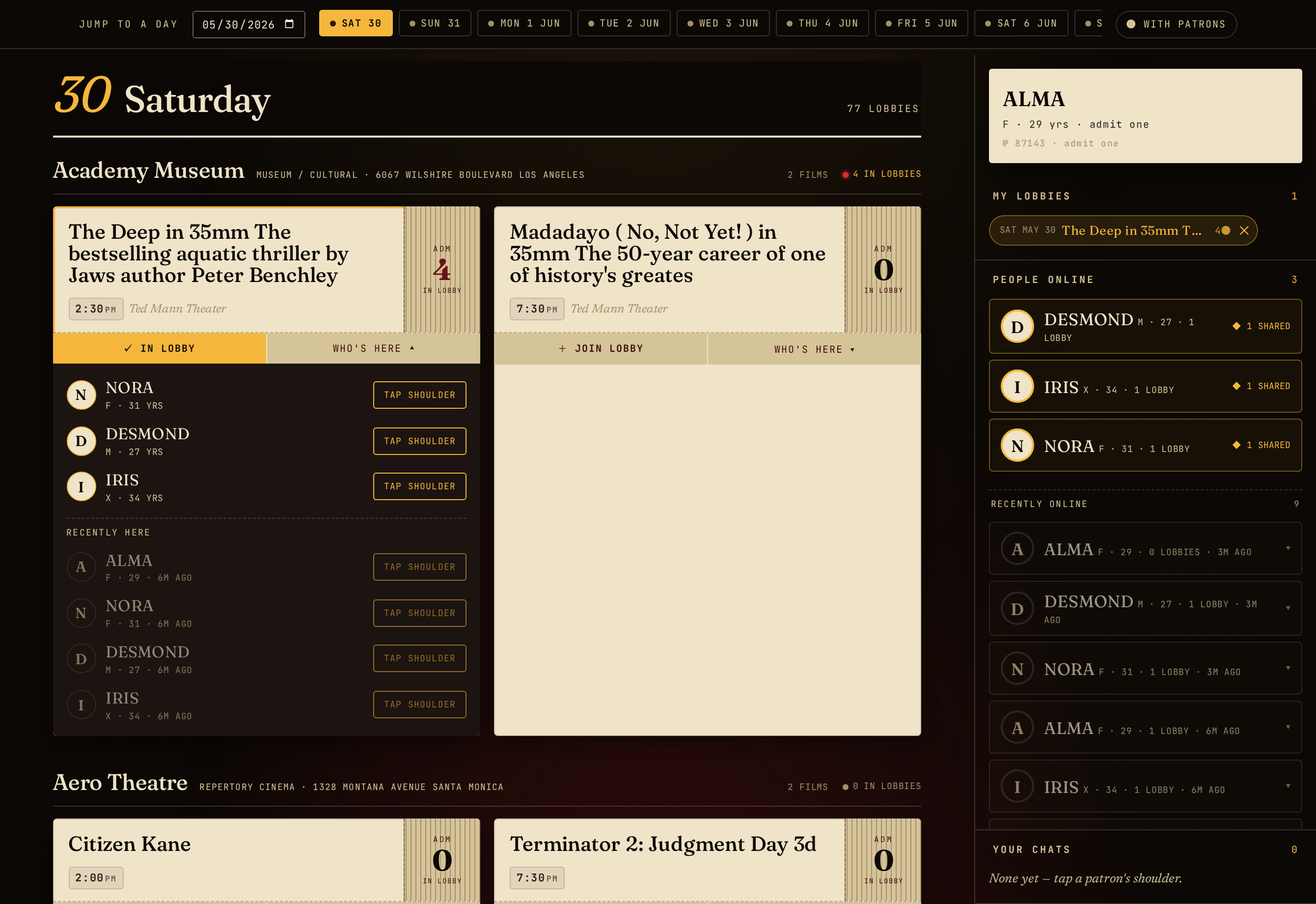The height and width of the screenshot is (904, 1316).
Task: Click Nora 3m ago avatar in Recently Online
Action: 1017,668
